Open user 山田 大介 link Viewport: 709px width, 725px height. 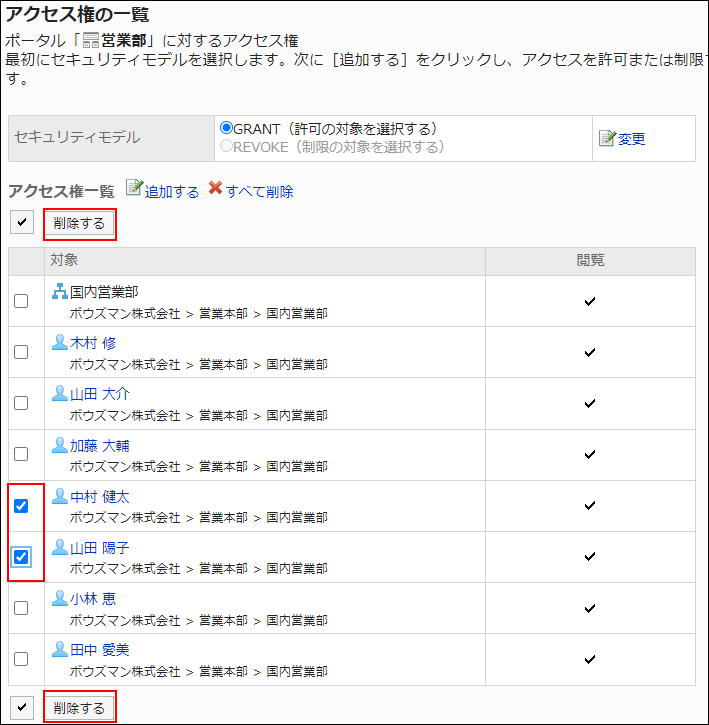[x=100, y=394]
